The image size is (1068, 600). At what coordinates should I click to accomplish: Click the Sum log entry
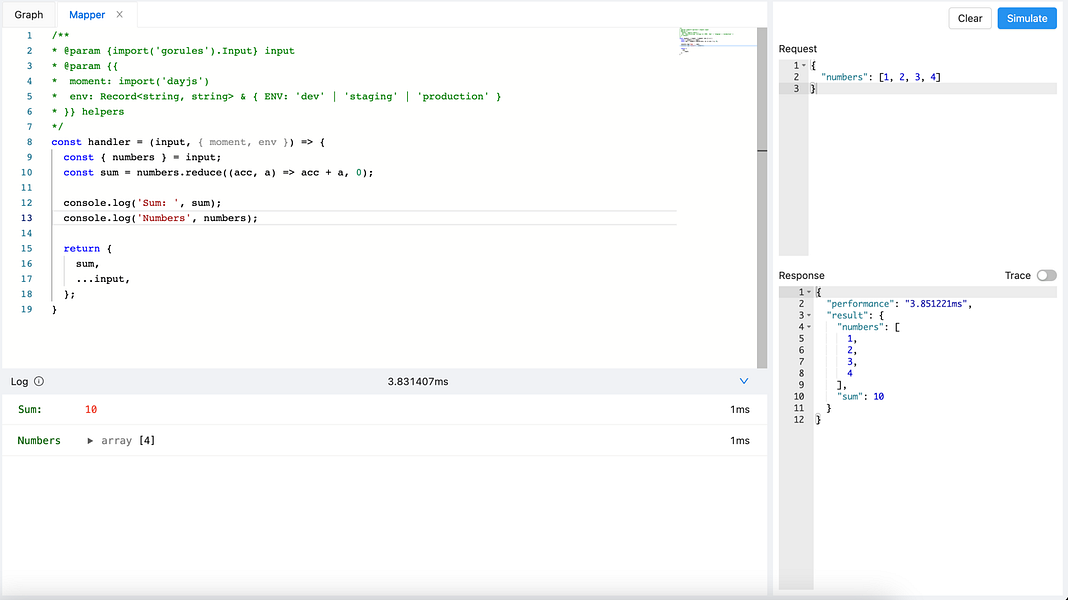click(x=29, y=409)
